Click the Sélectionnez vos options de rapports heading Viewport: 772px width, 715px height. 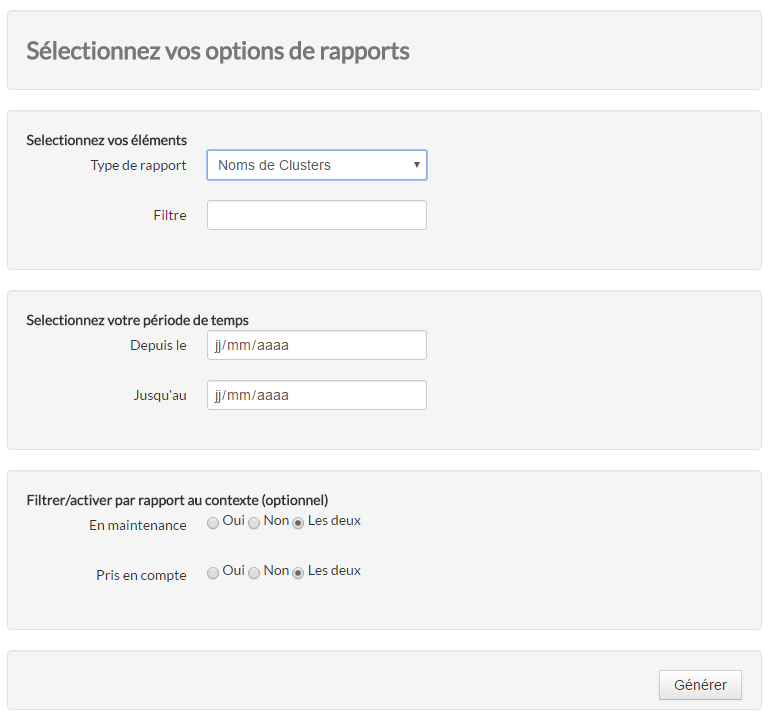[x=218, y=51]
